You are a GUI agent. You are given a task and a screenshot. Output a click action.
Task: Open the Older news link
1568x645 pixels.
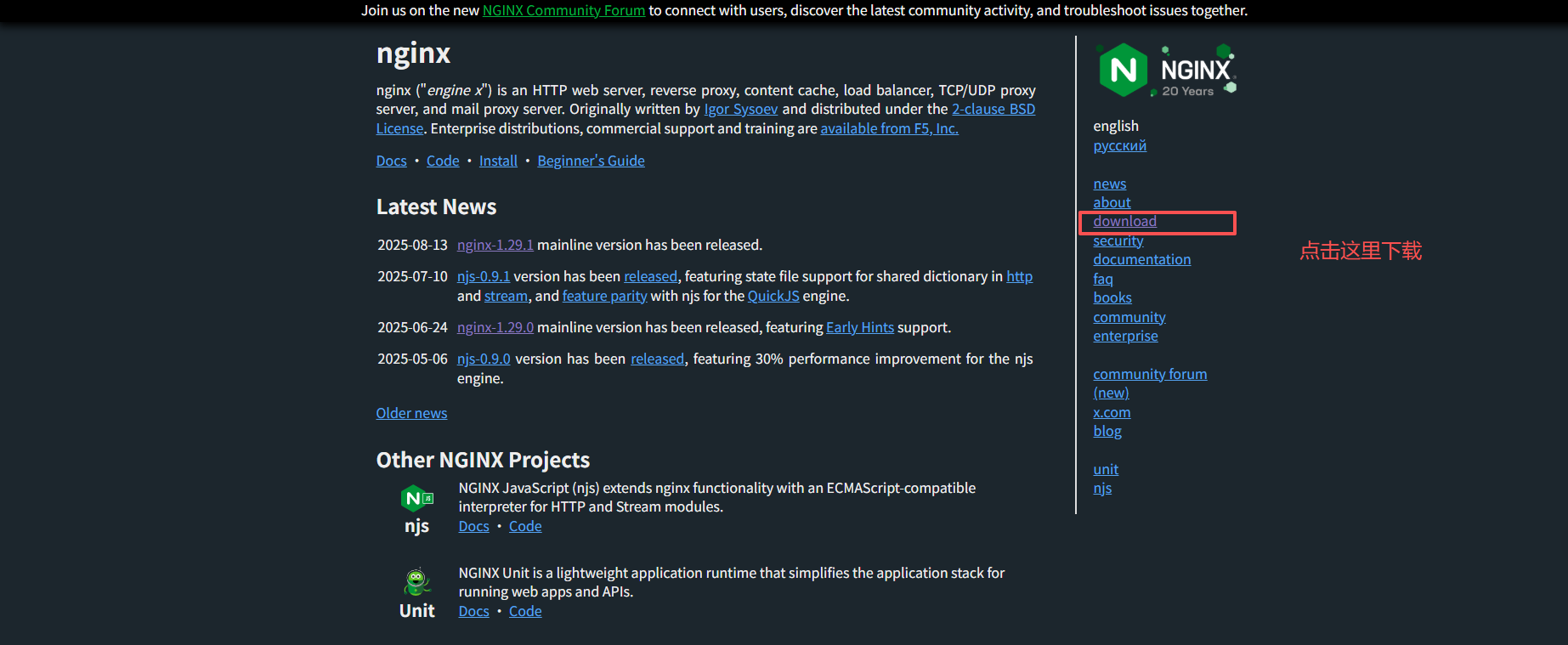pyautogui.click(x=411, y=413)
